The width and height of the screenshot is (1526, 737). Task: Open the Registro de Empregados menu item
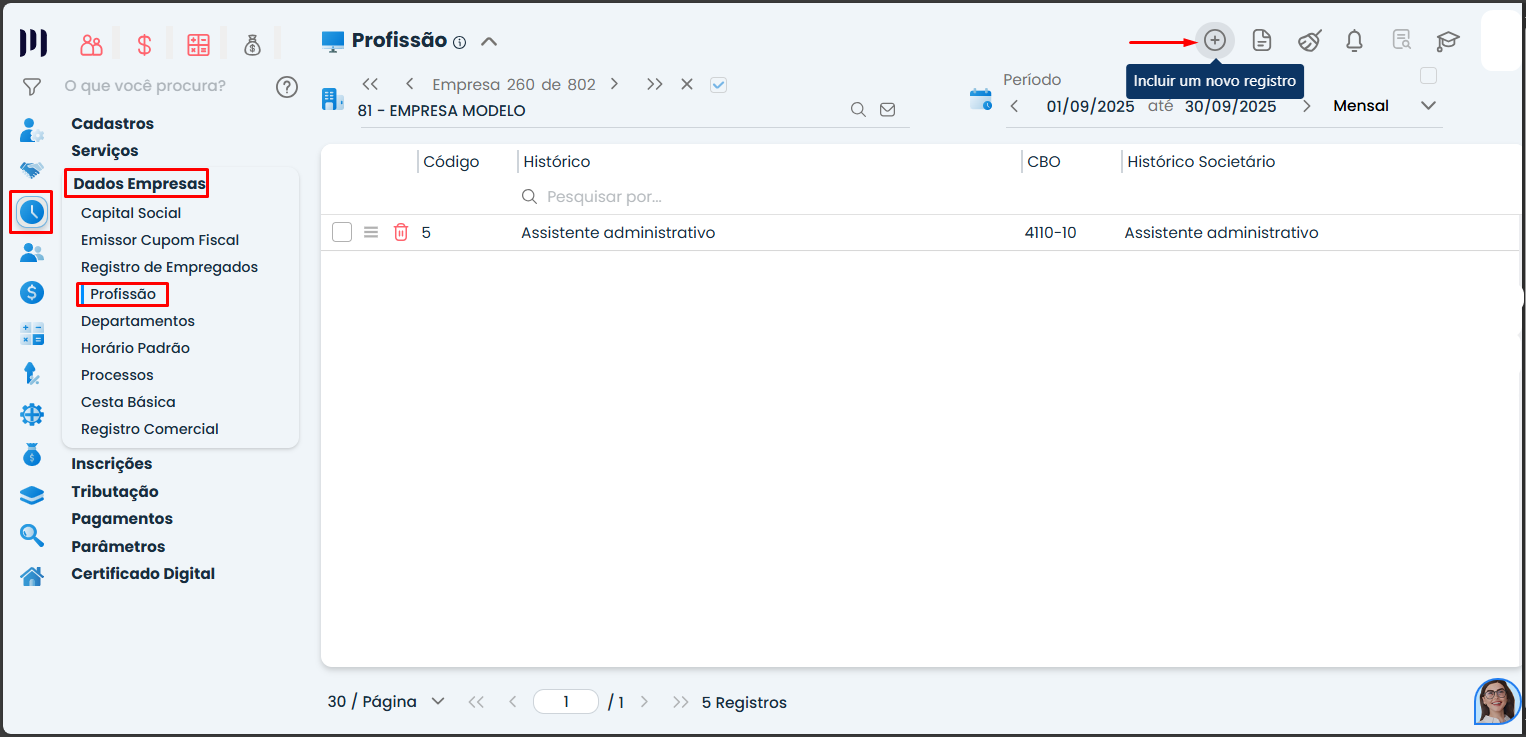click(x=170, y=267)
